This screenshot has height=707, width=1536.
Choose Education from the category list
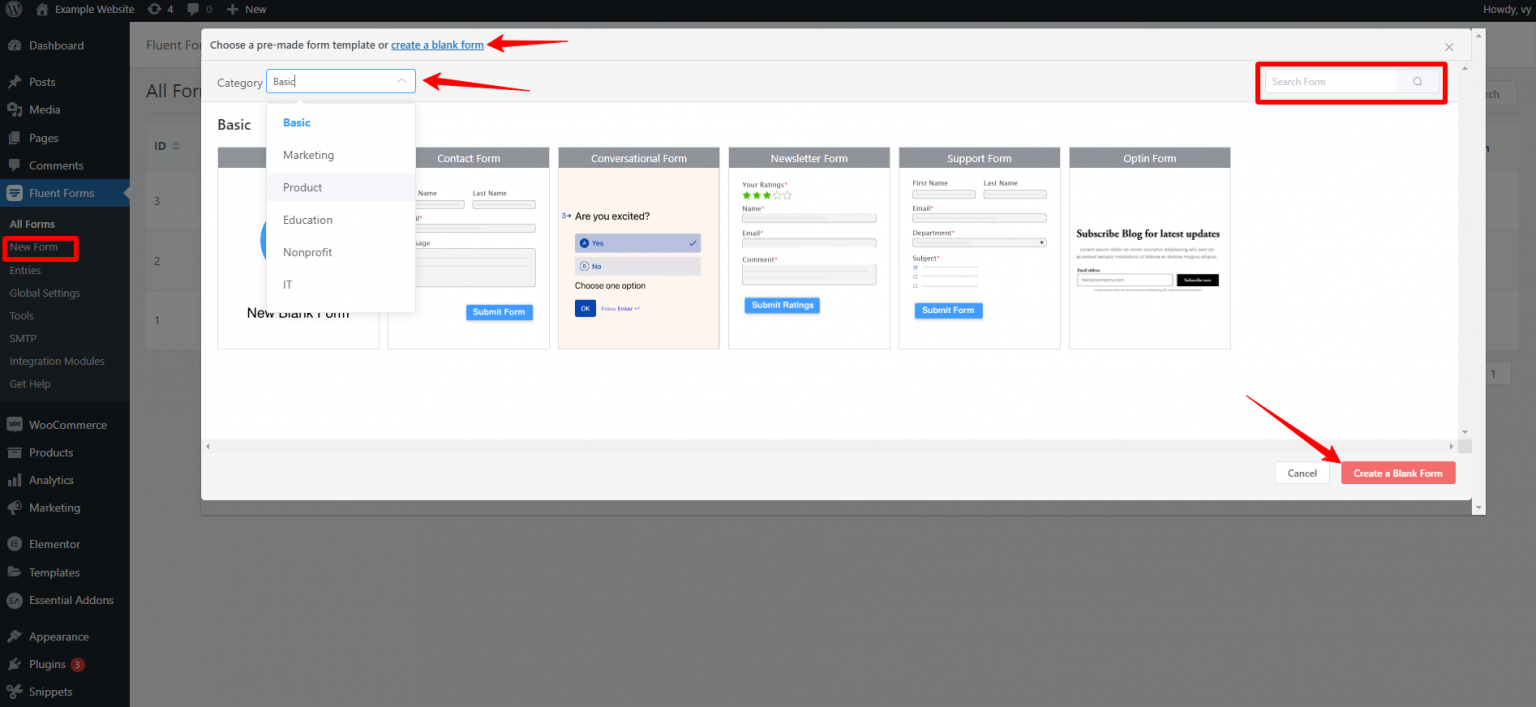coord(307,220)
